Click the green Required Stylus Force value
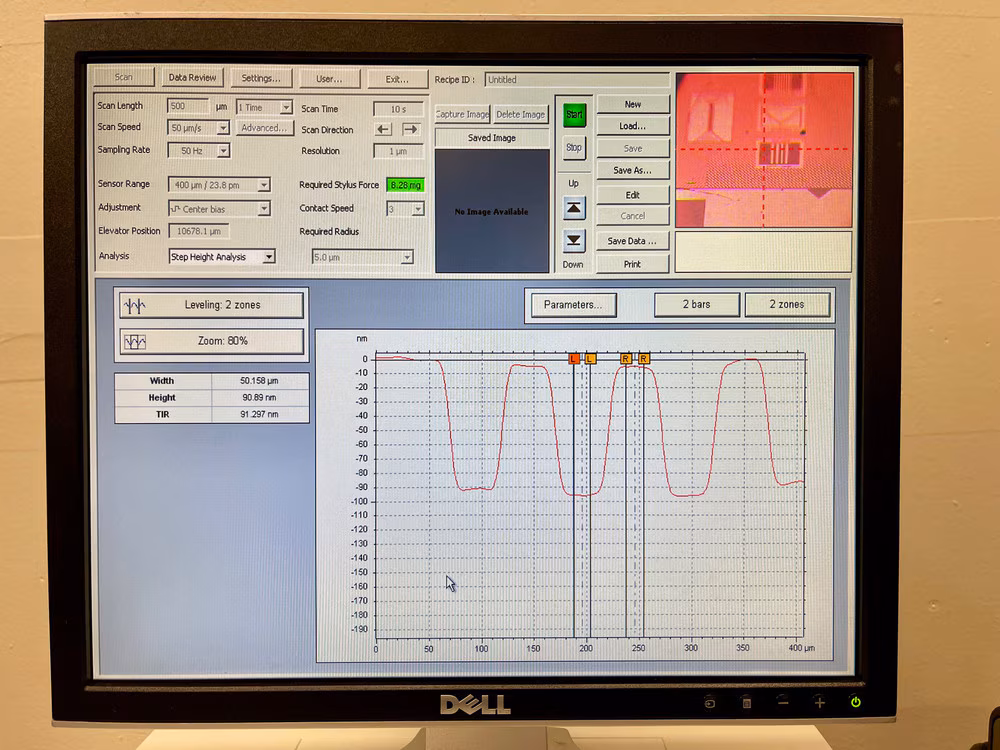This screenshot has height=750, width=1000. [406, 185]
